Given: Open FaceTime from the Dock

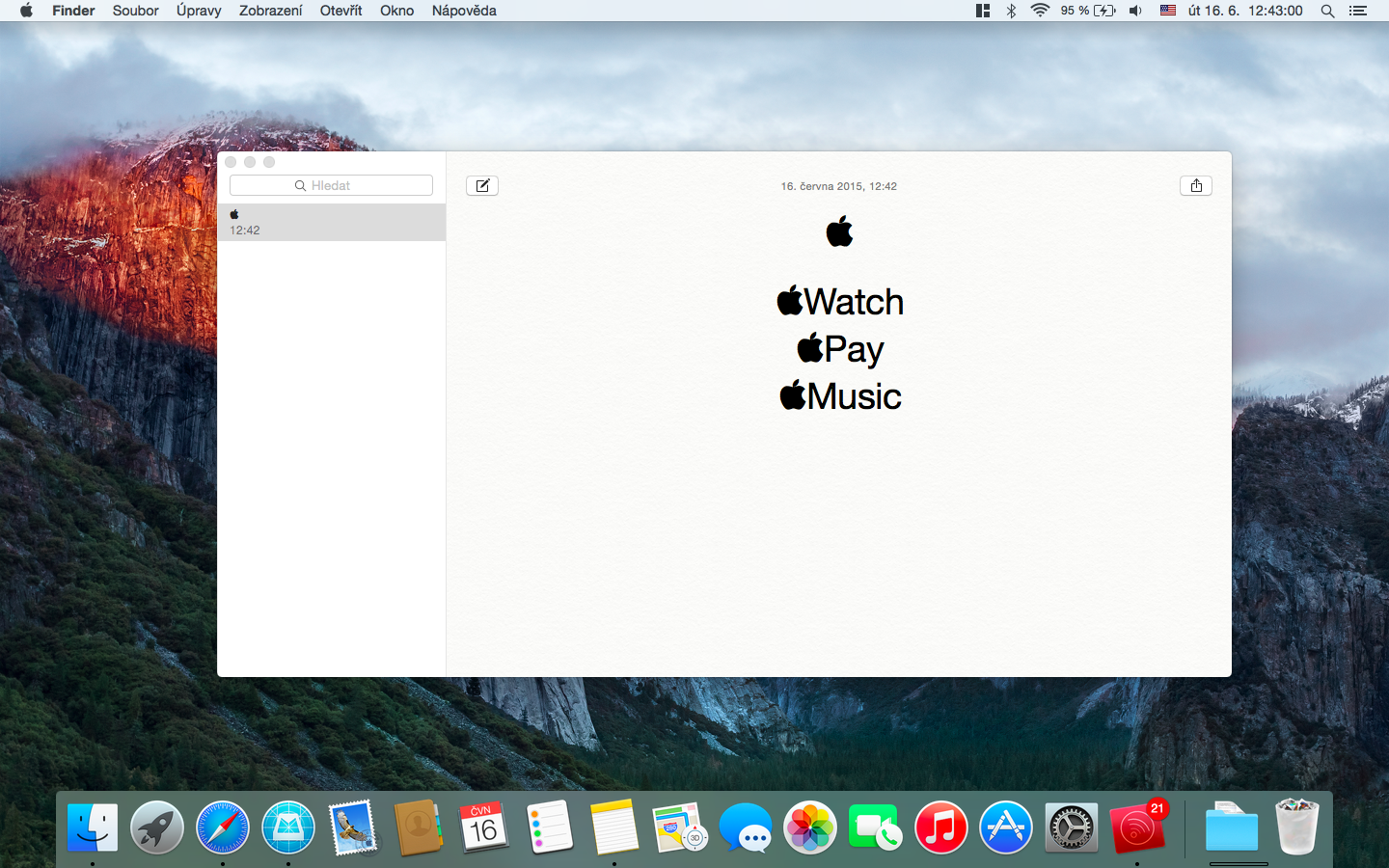Looking at the screenshot, I should click(x=876, y=827).
